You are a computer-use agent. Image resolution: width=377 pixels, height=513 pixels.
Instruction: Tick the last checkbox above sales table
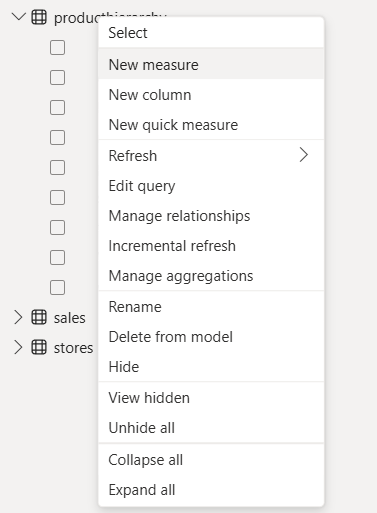[57, 287]
